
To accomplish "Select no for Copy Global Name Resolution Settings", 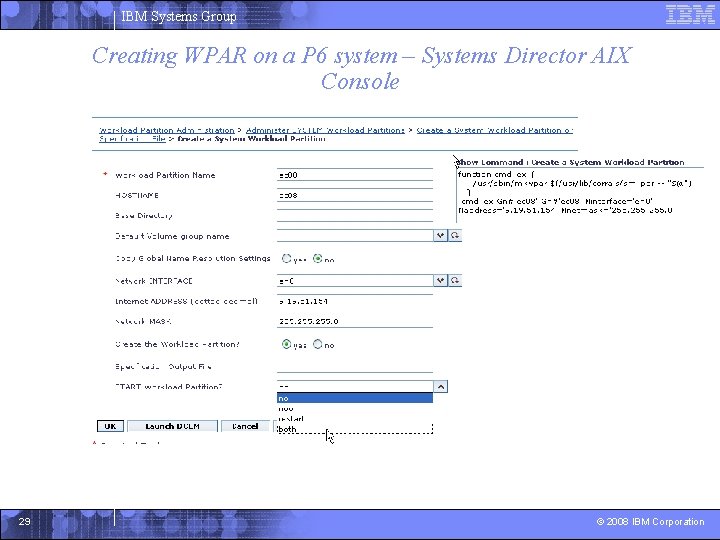I will point(317,259).
